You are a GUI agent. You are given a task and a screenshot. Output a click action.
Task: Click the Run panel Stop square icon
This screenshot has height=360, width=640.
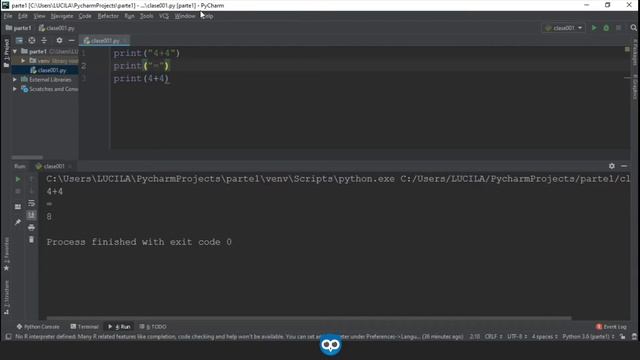[x=18, y=191]
